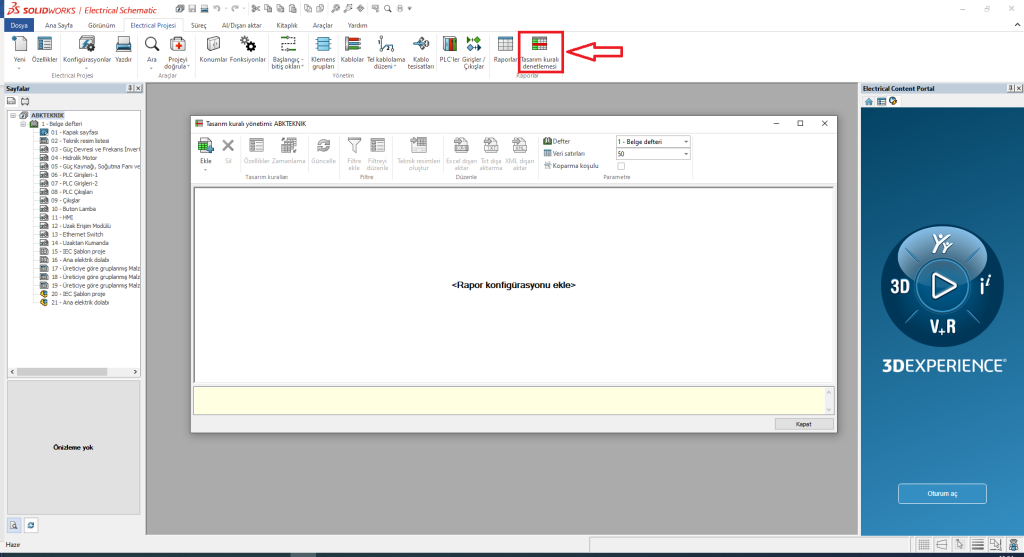Open the Dosya menu
Screen dimensions: 1024x557
19,25
